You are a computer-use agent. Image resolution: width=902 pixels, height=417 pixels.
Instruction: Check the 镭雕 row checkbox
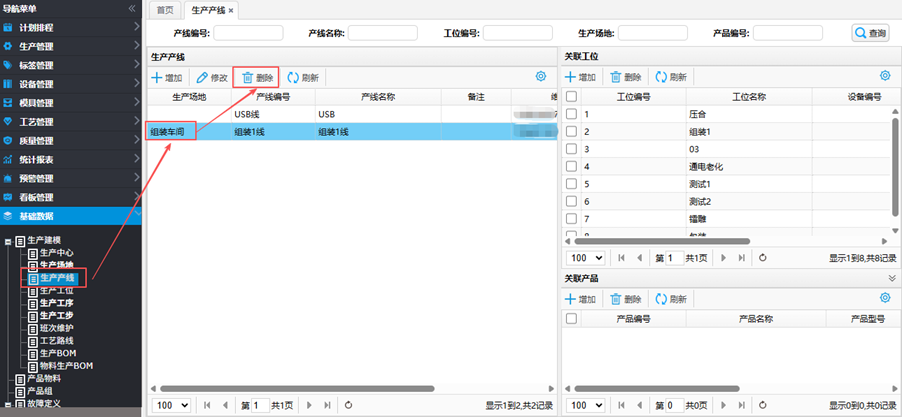point(571,219)
